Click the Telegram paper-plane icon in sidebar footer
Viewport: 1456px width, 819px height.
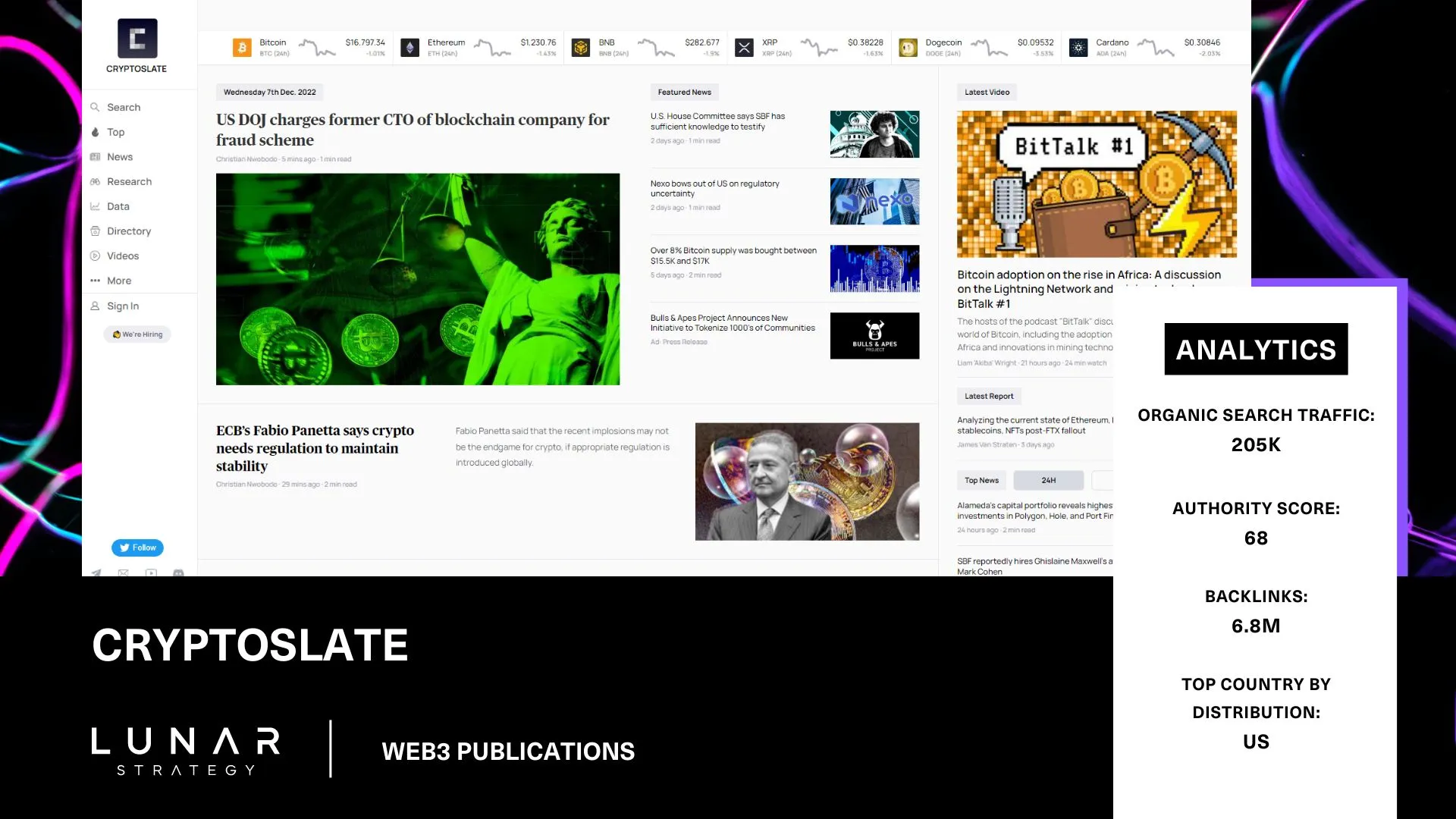pyautogui.click(x=96, y=573)
